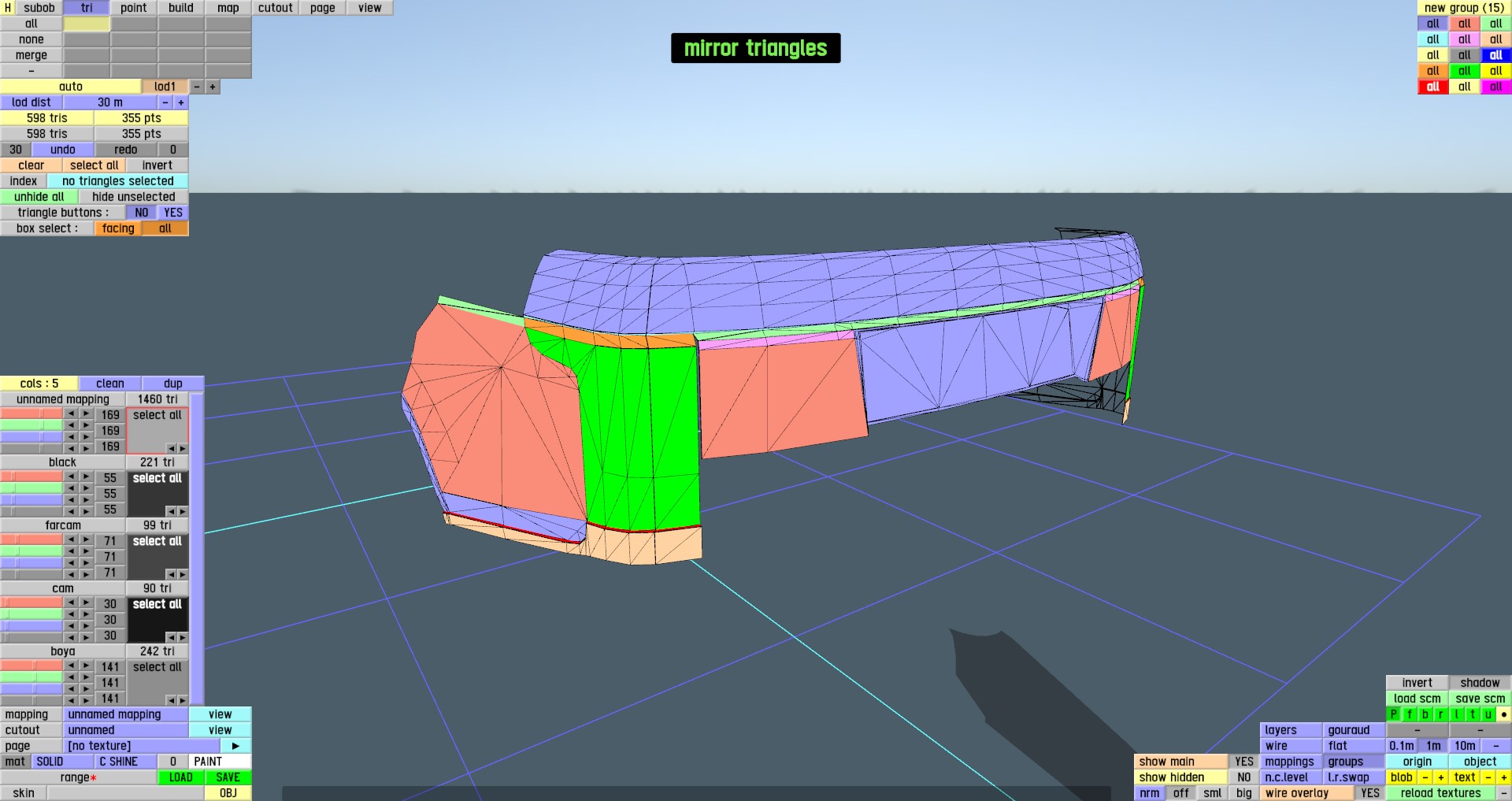Screen dimensions: 1512x801
Task: Decrease blob size with its minus button
Action: point(1425,777)
